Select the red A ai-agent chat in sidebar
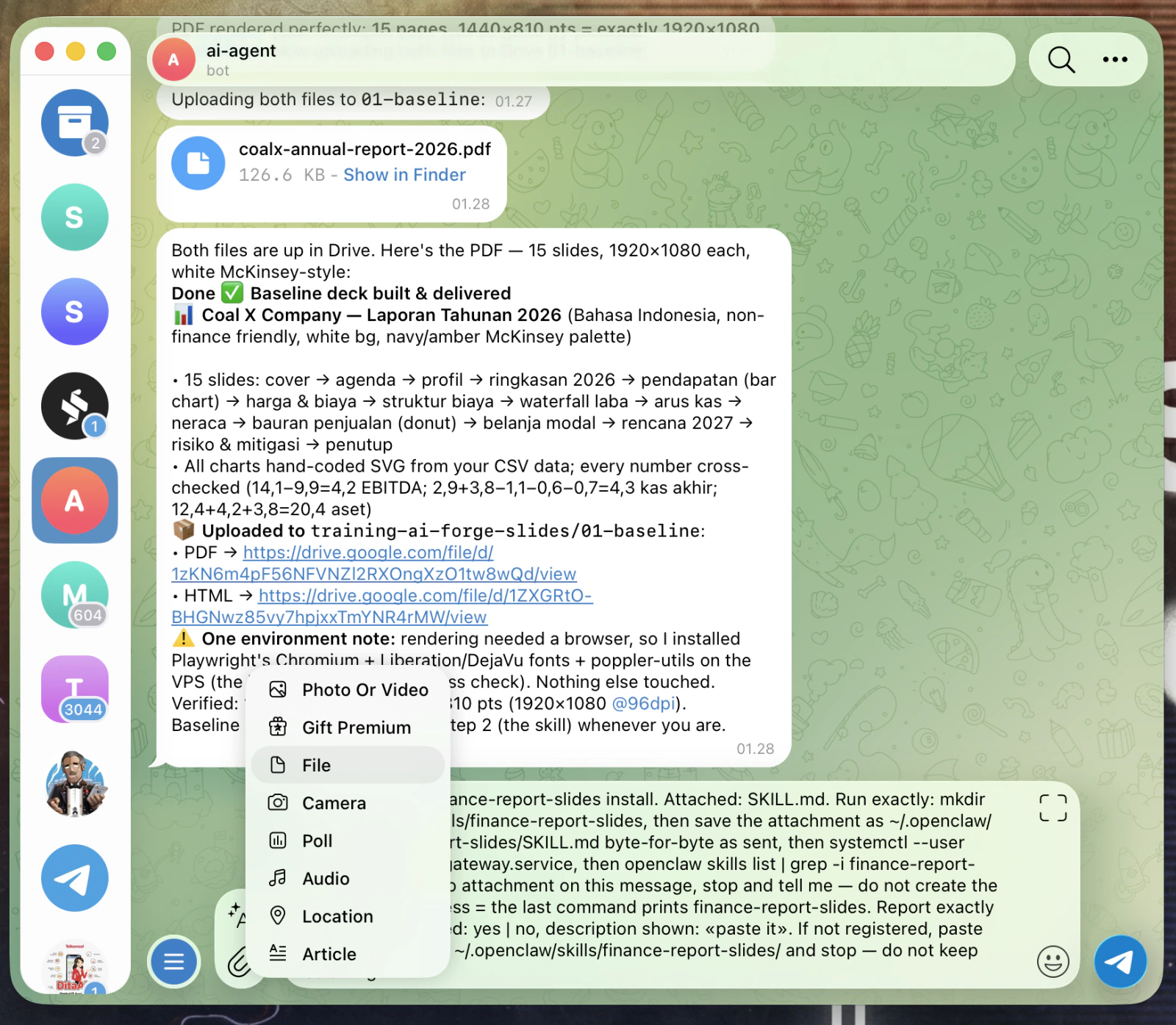The height and width of the screenshot is (1025, 1176). (75, 500)
